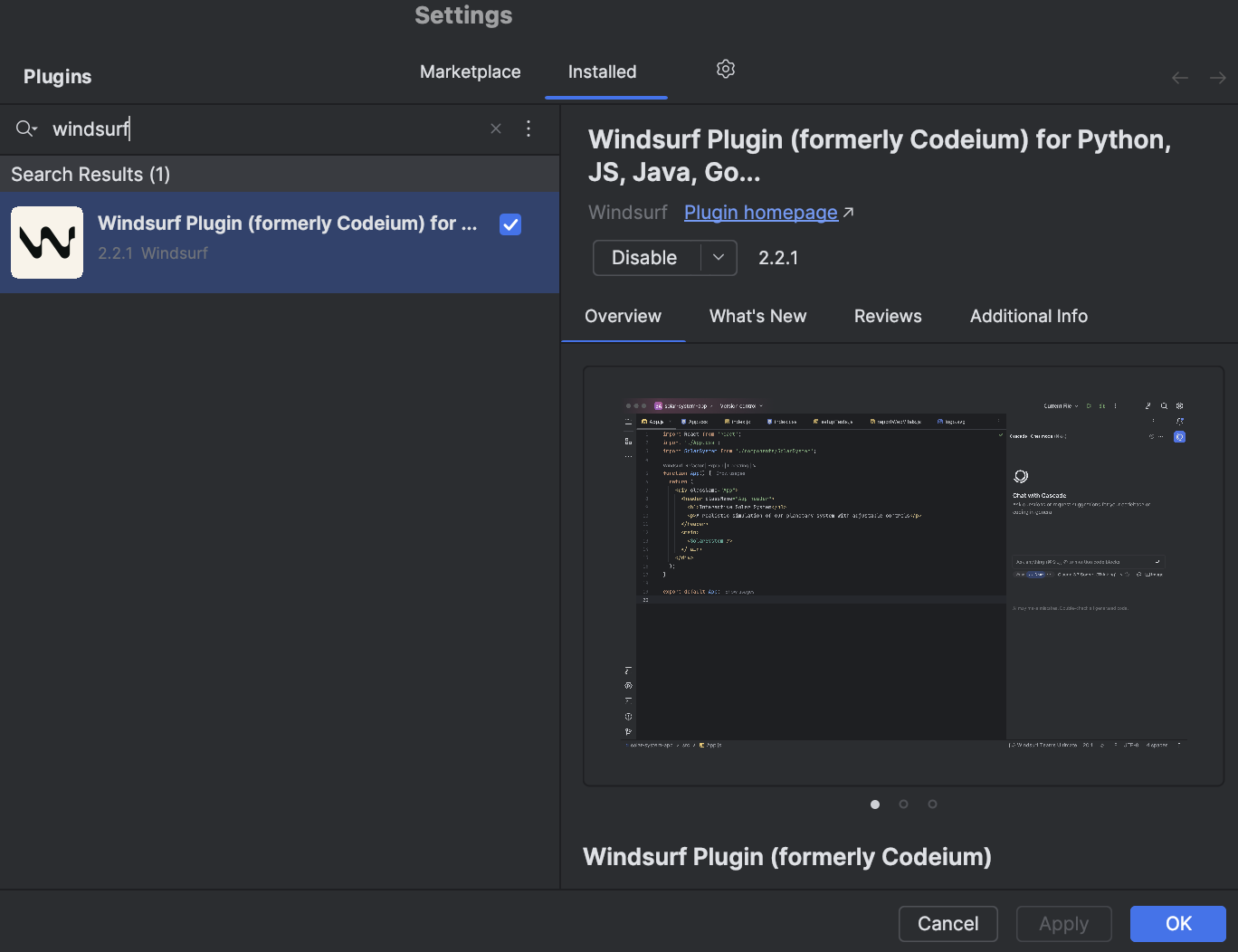This screenshot has height=952, width=1238.
Task: Select the Windsurf Plugin search result row
Action: [x=280, y=243]
